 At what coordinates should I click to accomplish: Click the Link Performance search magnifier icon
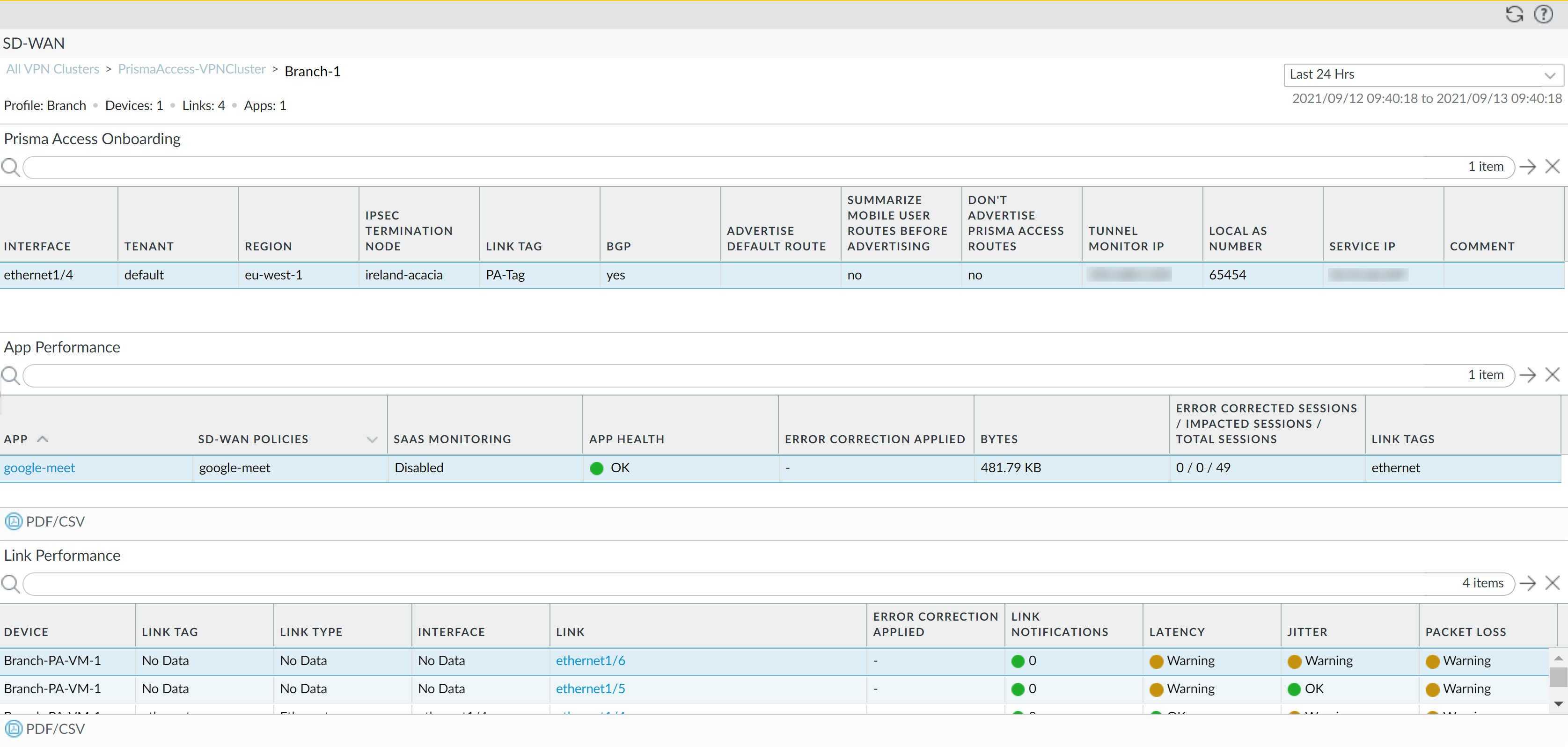pos(10,583)
